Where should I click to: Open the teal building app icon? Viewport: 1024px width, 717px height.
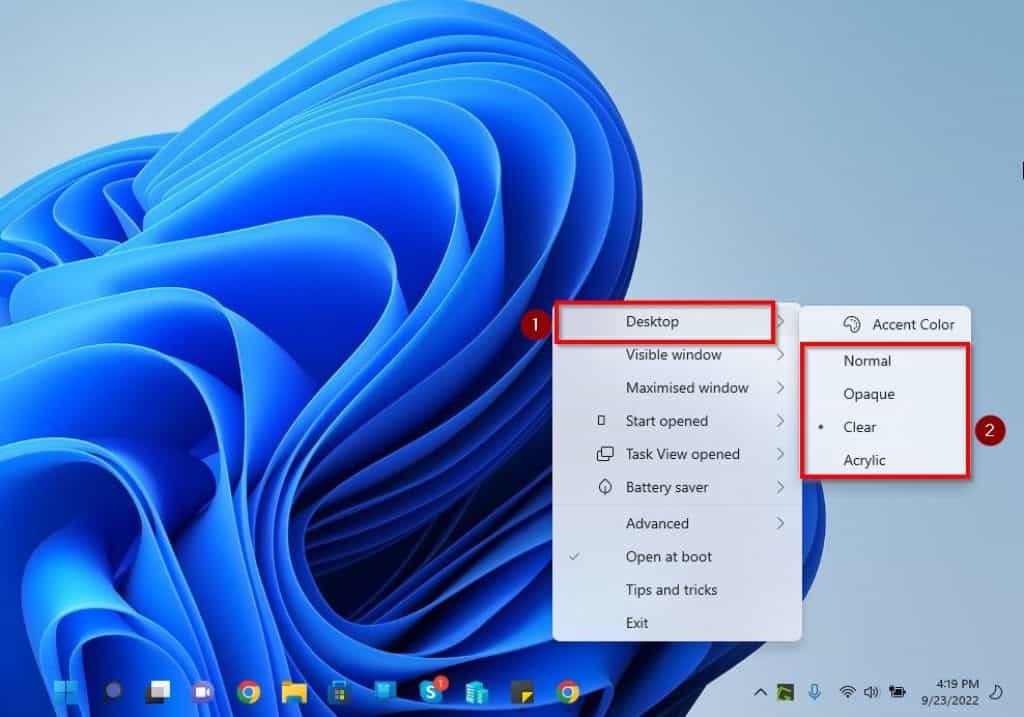tap(477, 692)
